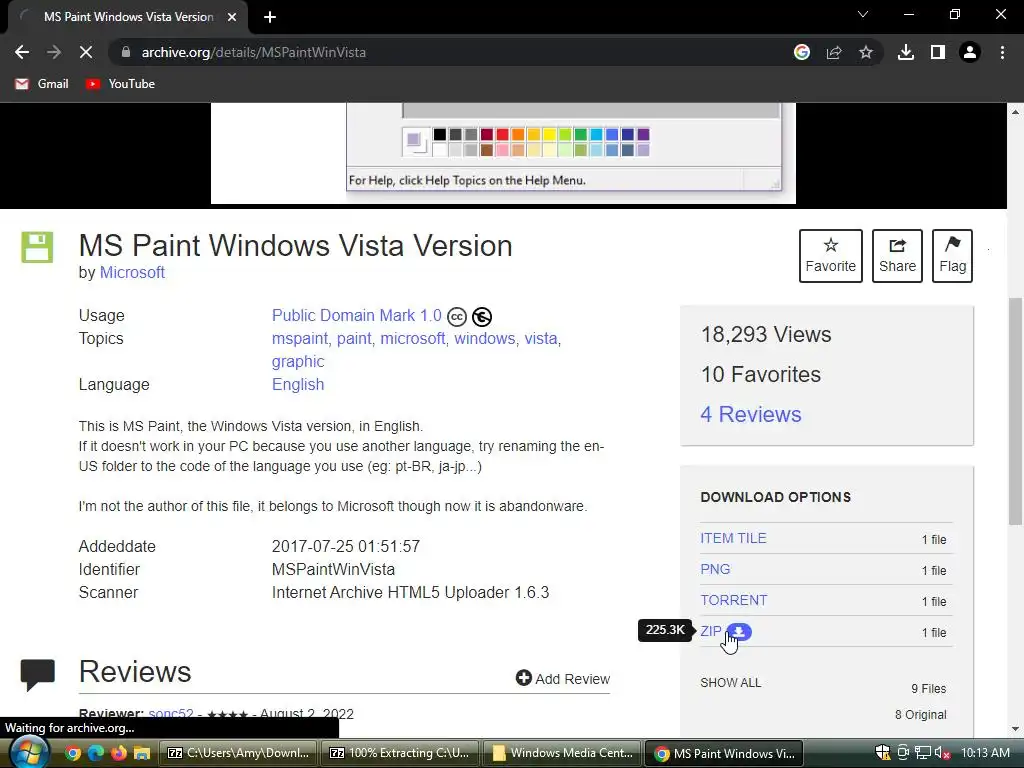Open the Gmail bookmark
Viewport: 1024px width, 768px height.
(42, 84)
